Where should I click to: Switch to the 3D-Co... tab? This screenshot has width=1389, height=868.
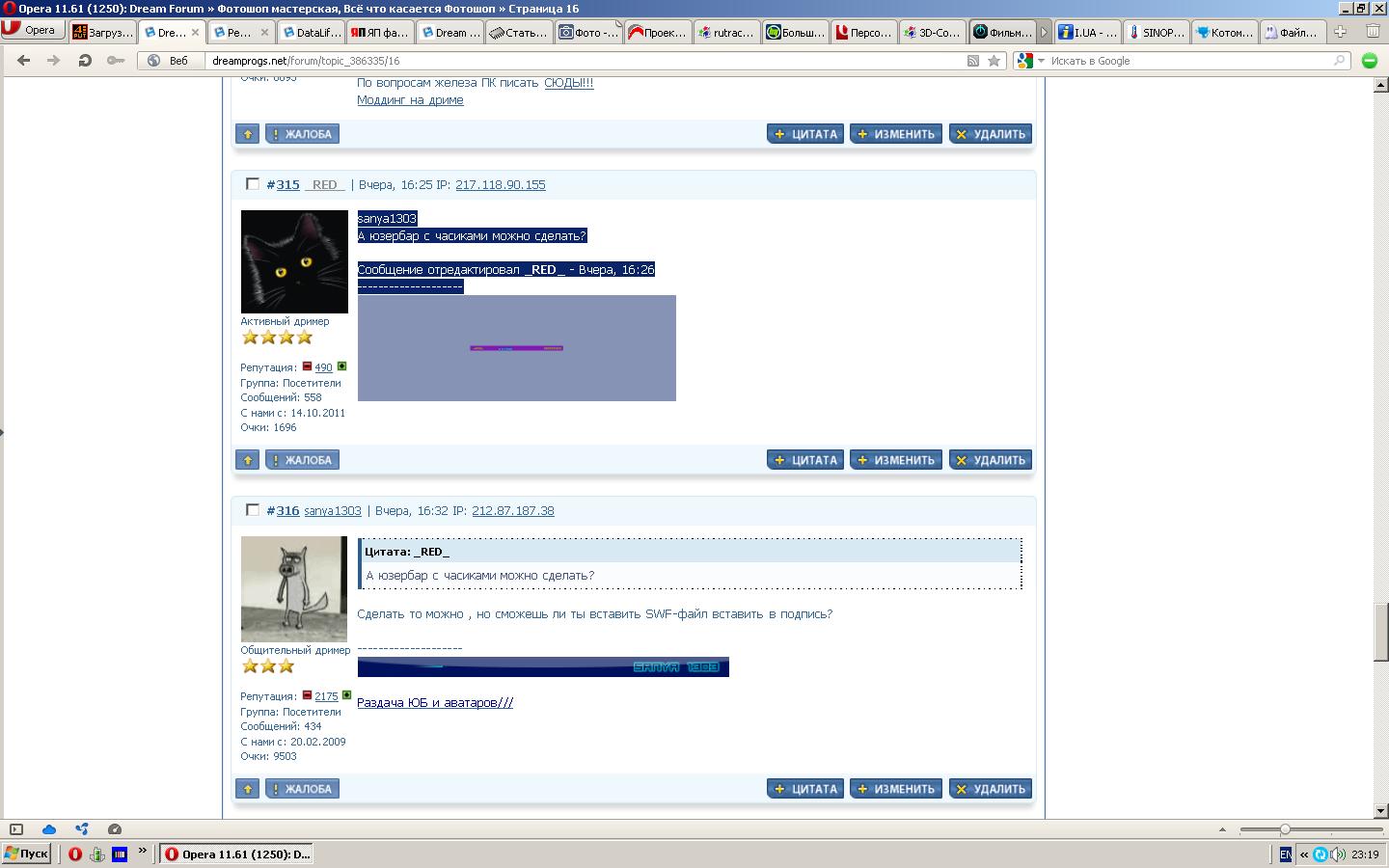click(933, 32)
